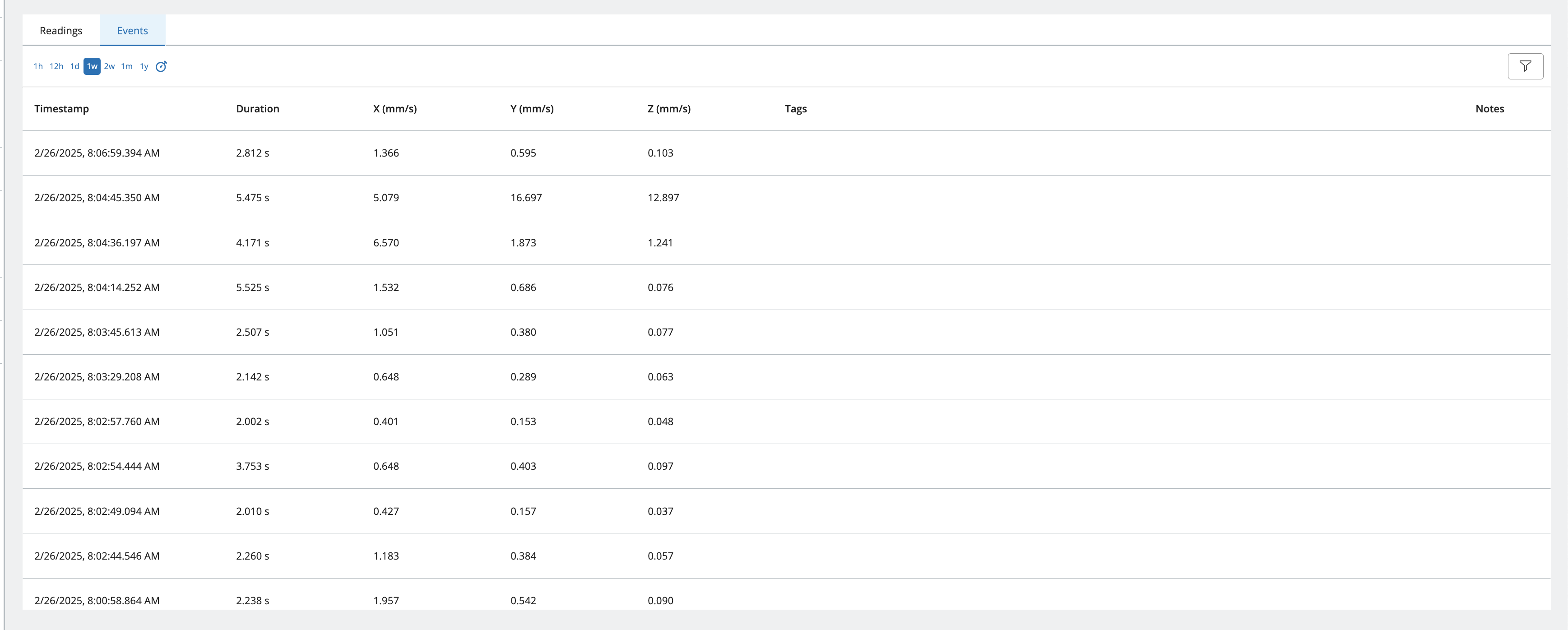Click the custom time range clock icon

coord(161,66)
